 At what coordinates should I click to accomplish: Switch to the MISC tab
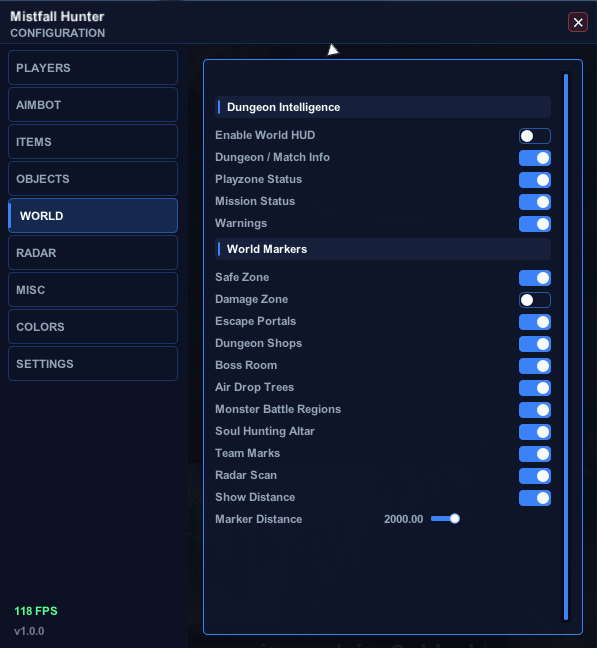pos(93,290)
